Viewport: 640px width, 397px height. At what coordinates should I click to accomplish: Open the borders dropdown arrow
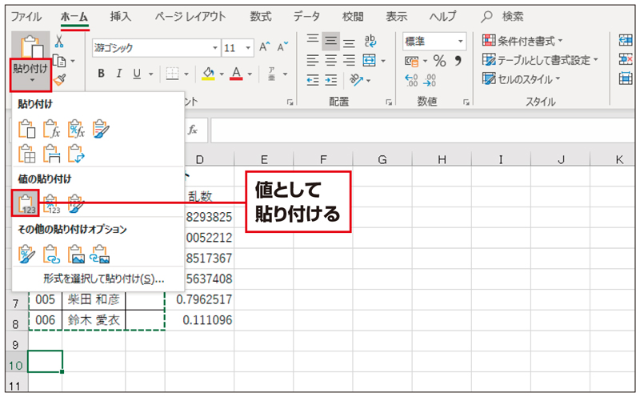click(186, 74)
